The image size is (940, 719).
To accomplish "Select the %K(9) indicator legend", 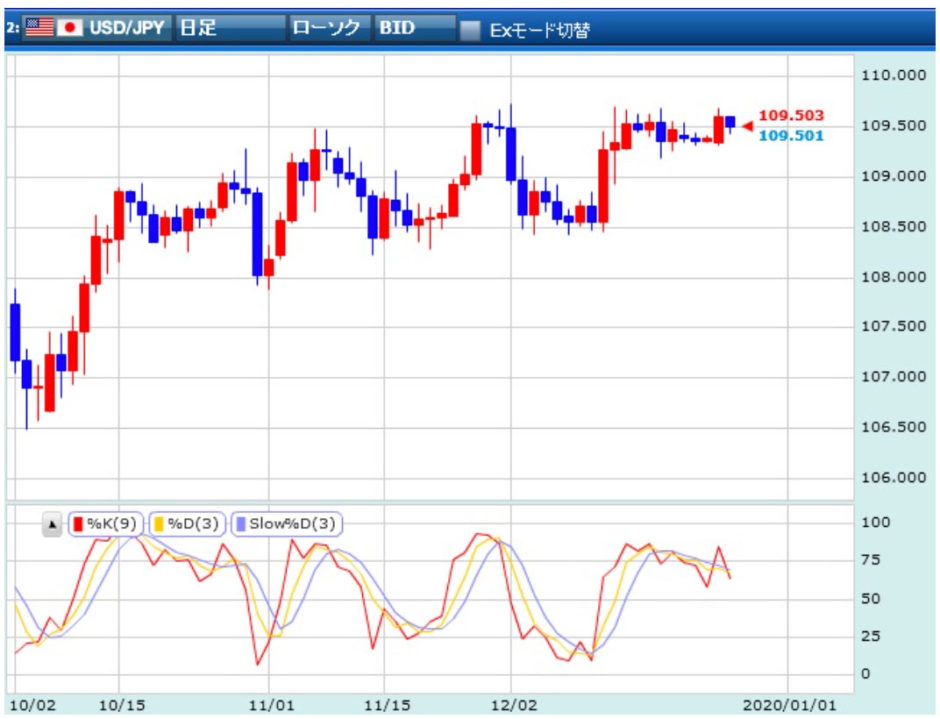I will (106, 524).
